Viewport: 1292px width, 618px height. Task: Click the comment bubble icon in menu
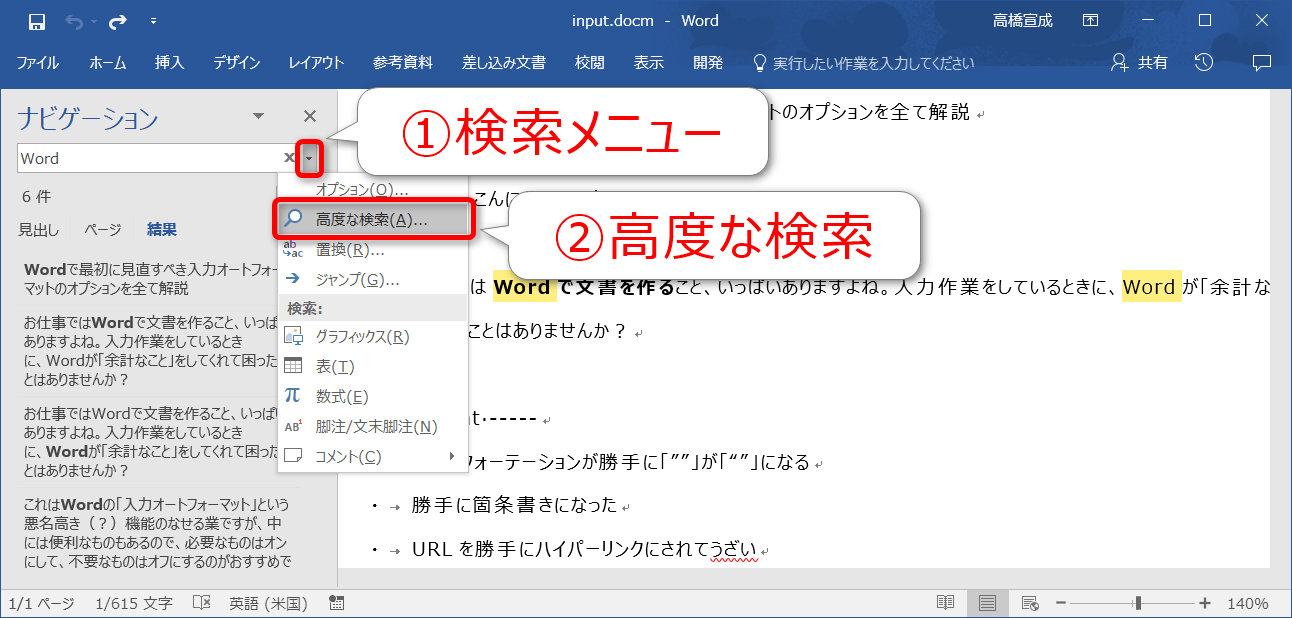pos(293,456)
